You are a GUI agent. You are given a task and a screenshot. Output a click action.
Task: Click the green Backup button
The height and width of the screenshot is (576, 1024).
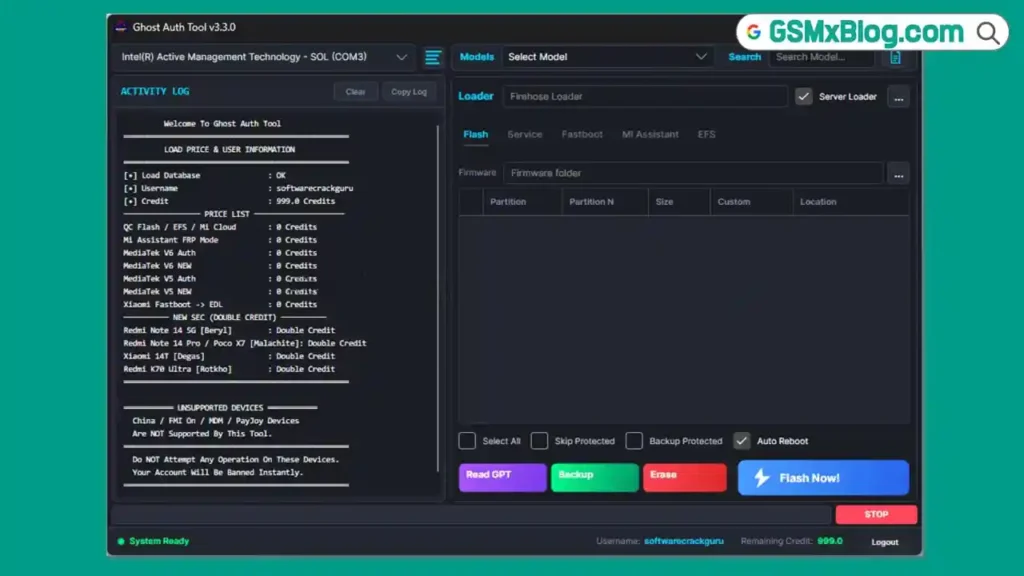[x=594, y=477]
